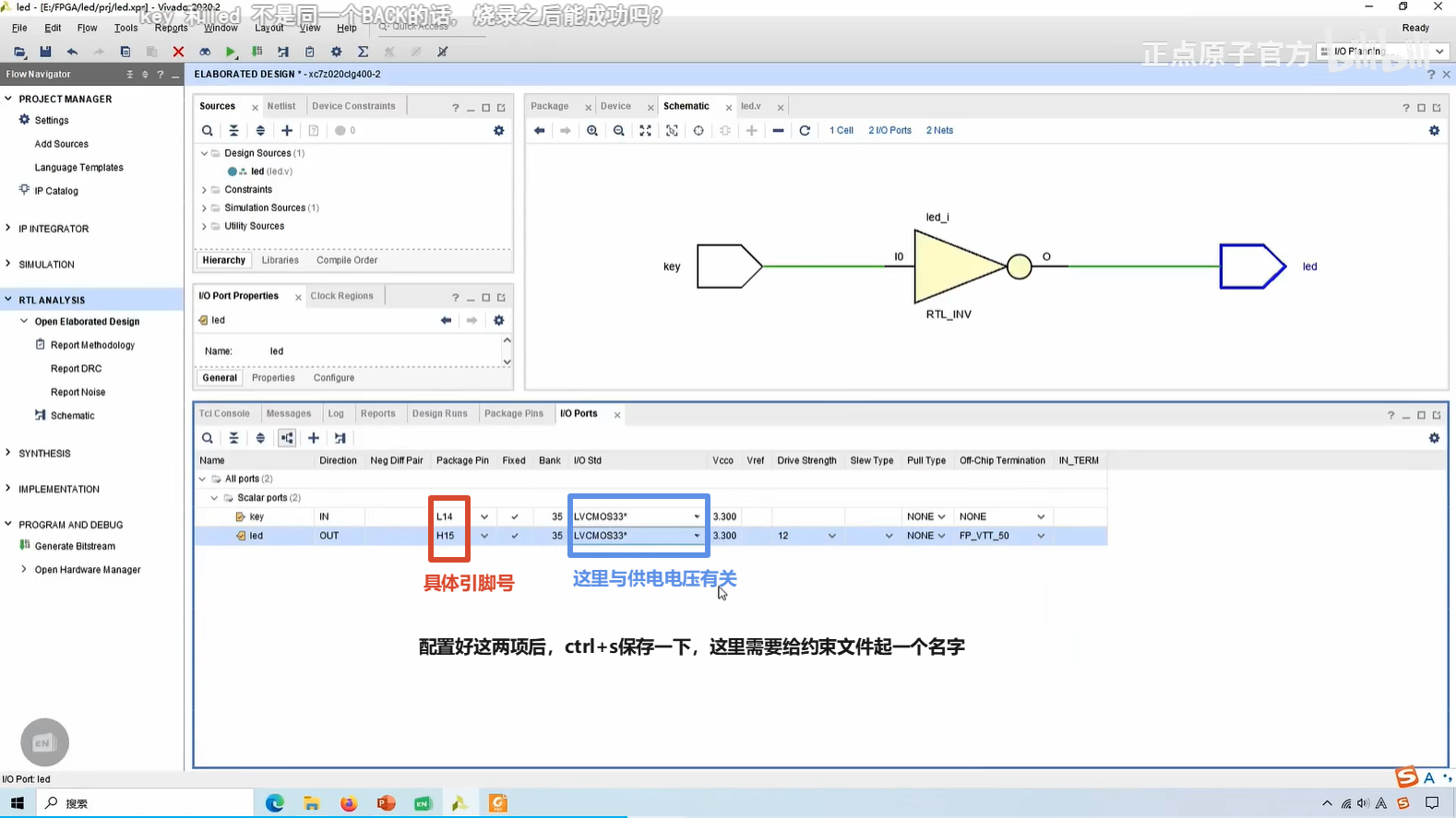
Task: Open the Schematic panel gear settings
Action: pyautogui.click(x=1434, y=131)
